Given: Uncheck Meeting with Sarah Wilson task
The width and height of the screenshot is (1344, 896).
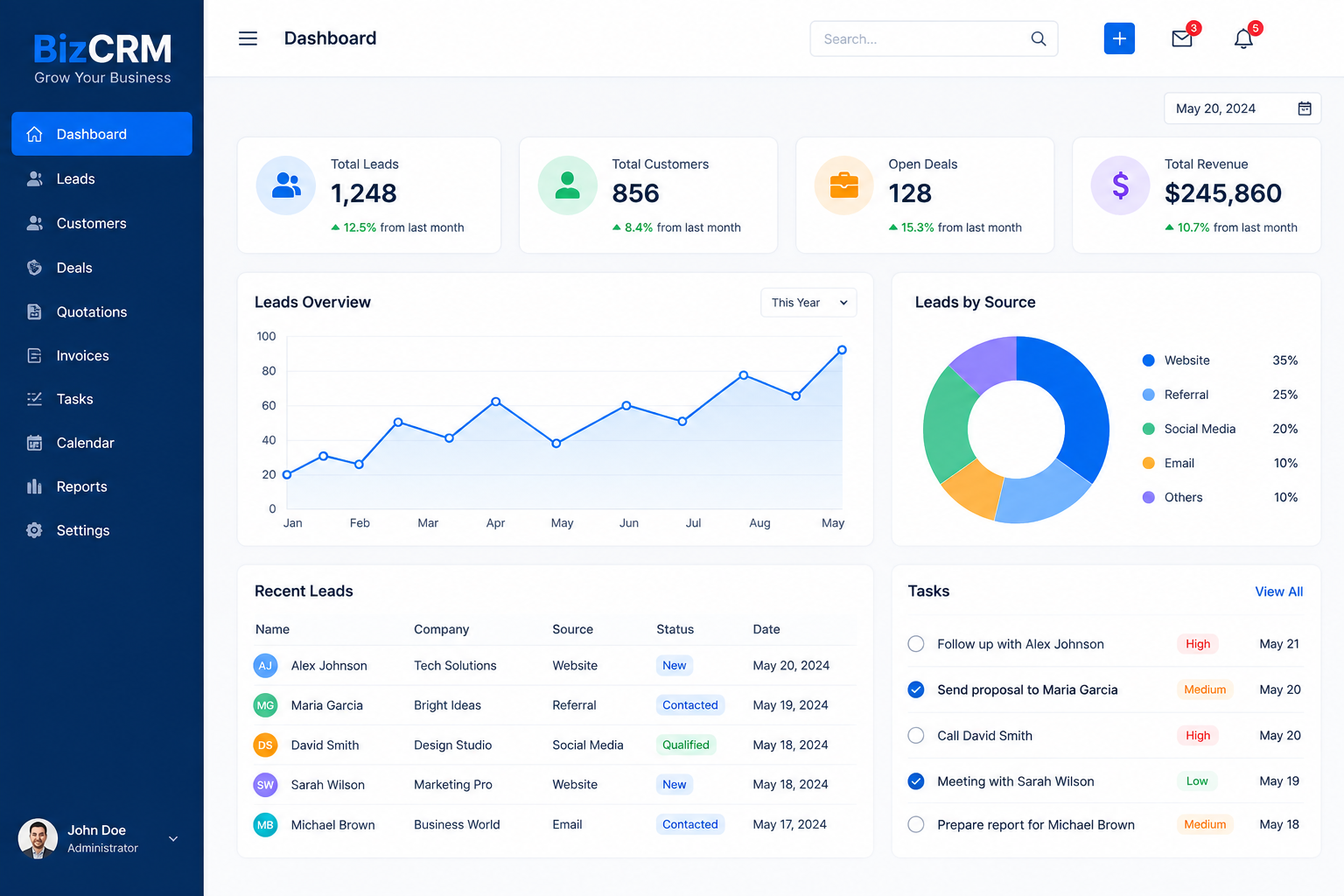Looking at the screenshot, I should (x=916, y=781).
